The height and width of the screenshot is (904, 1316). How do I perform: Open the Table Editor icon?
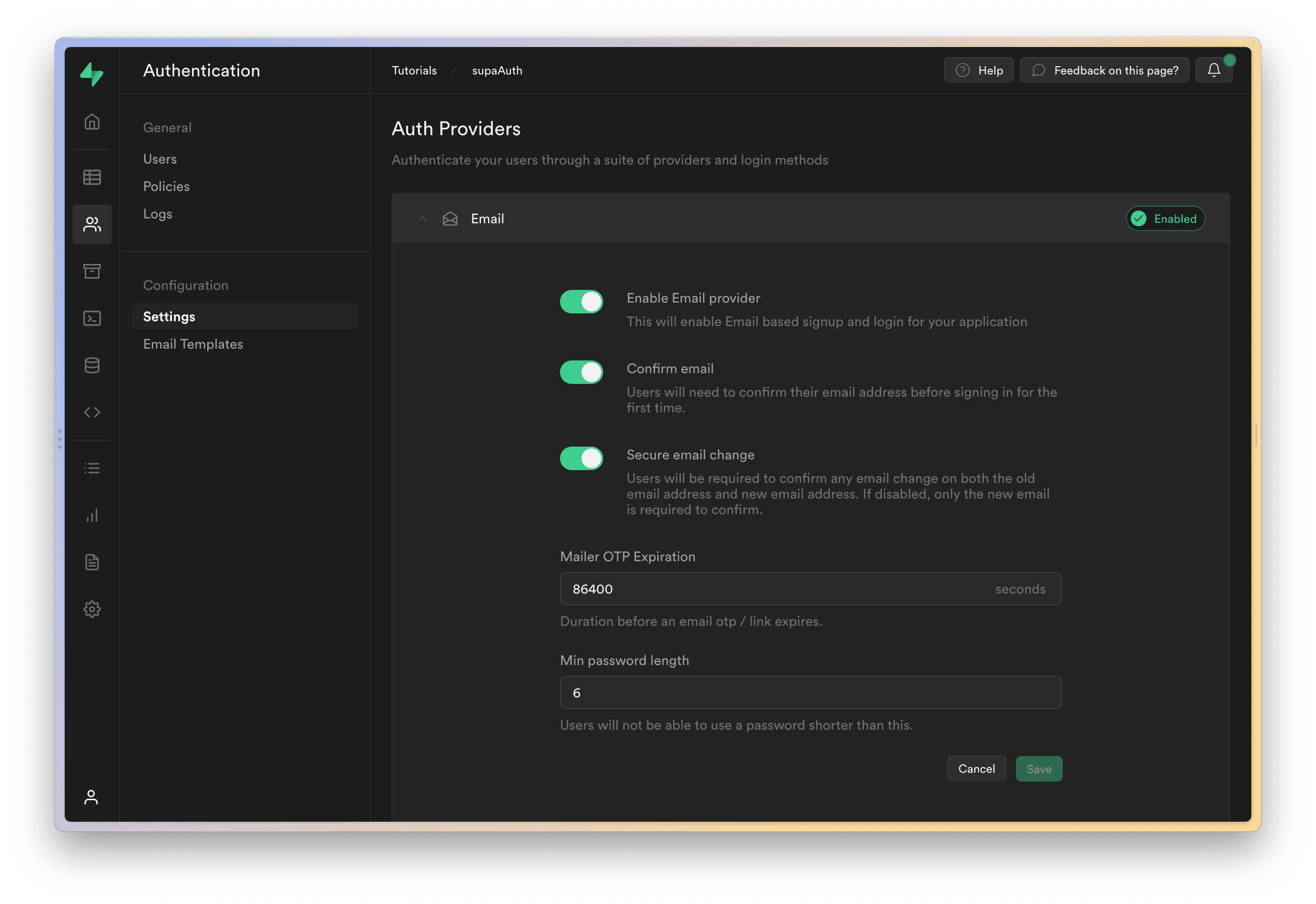(x=92, y=177)
